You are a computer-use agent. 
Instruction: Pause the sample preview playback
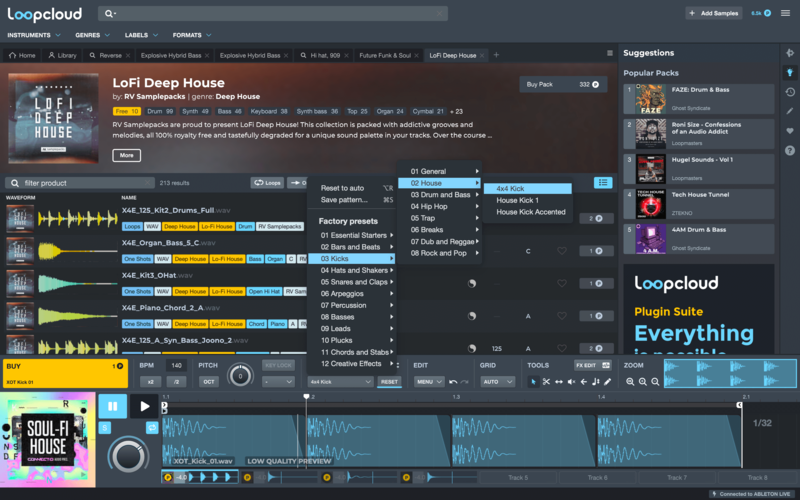pyautogui.click(x=111, y=407)
